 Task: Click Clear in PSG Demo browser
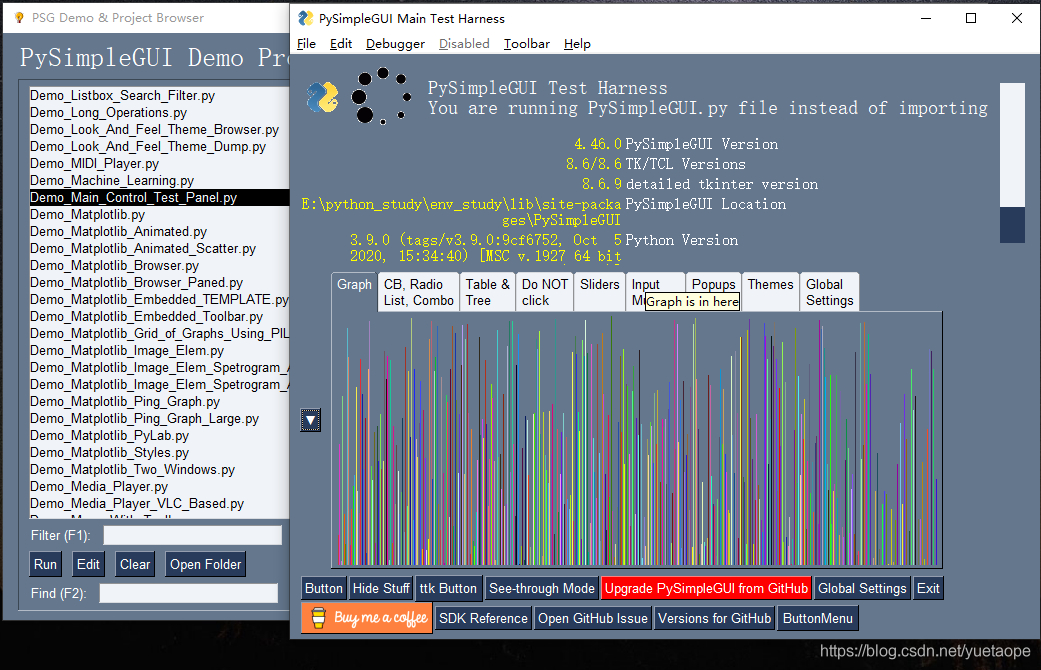click(x=135, y=564)
